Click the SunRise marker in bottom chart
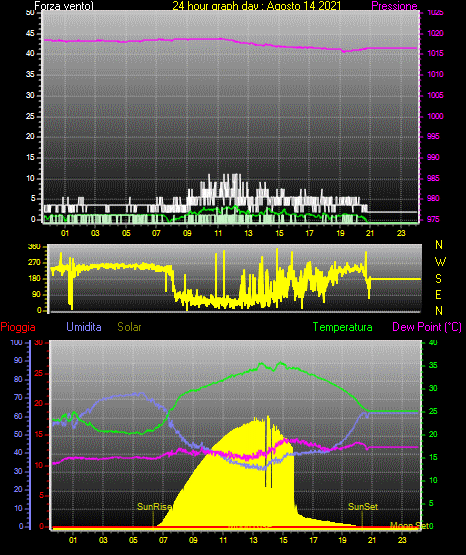The height and width of the screenshot is (555, 466). [x=154, y=507]
